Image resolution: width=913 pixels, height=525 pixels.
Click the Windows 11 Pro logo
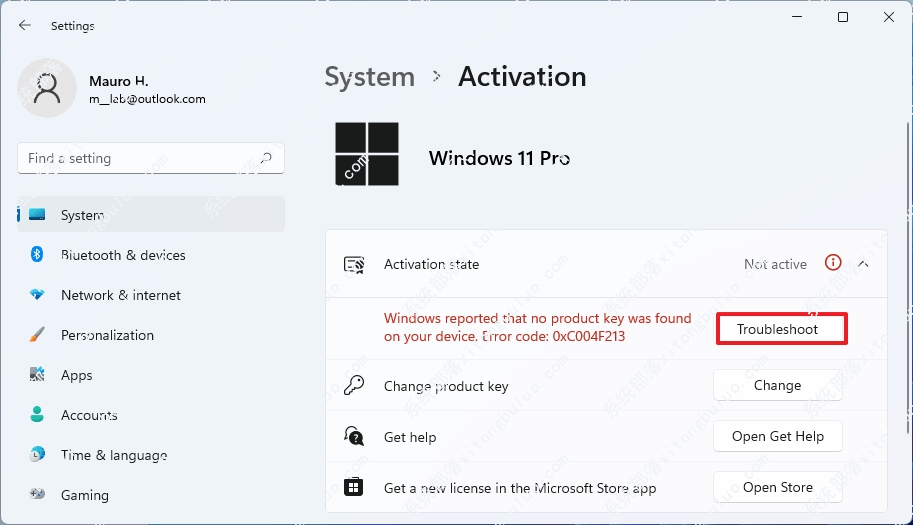[x=366, y=154]
